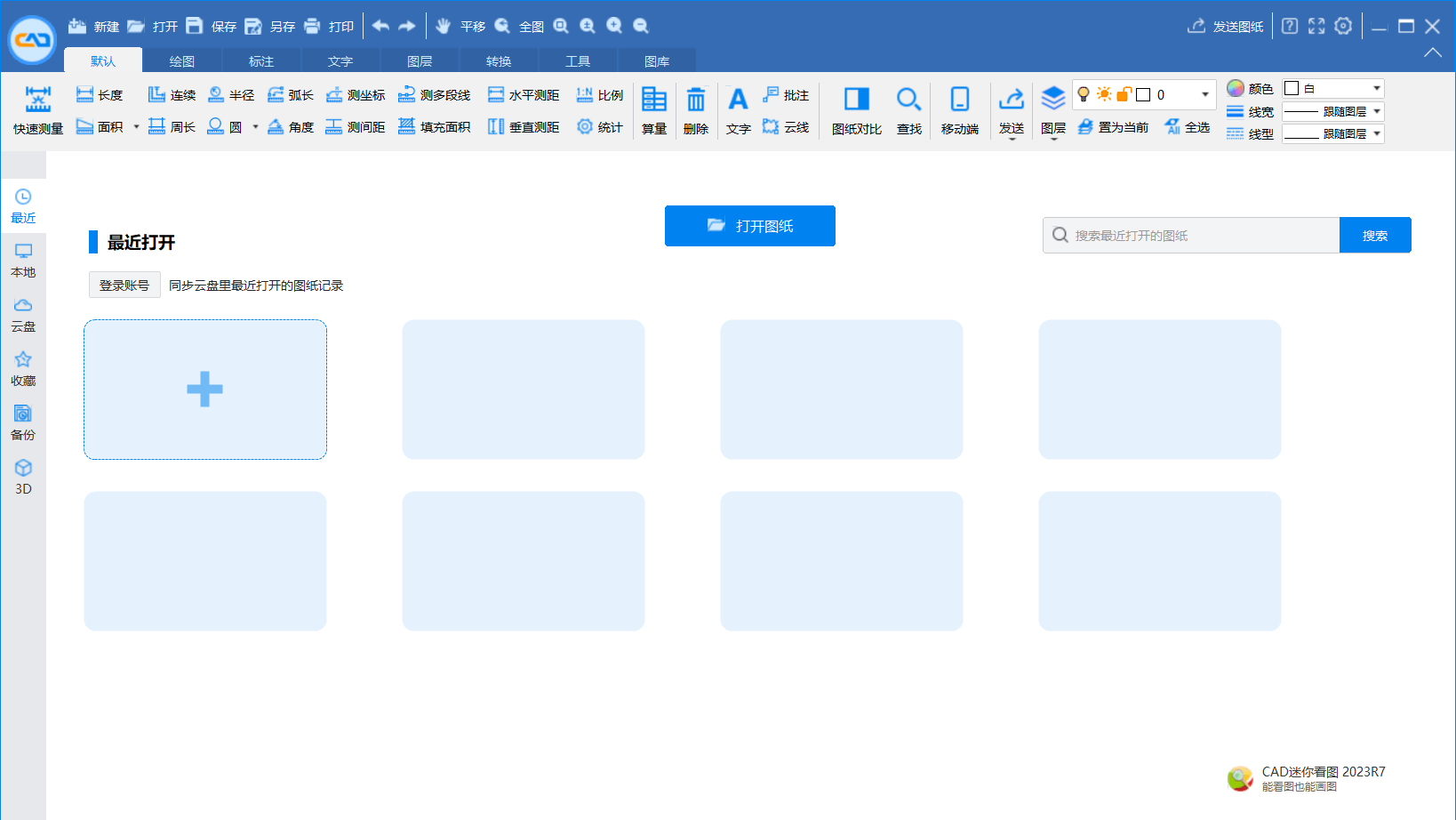Click the 查找 magnifier icon
The image size is (1456, 820).
908,100
